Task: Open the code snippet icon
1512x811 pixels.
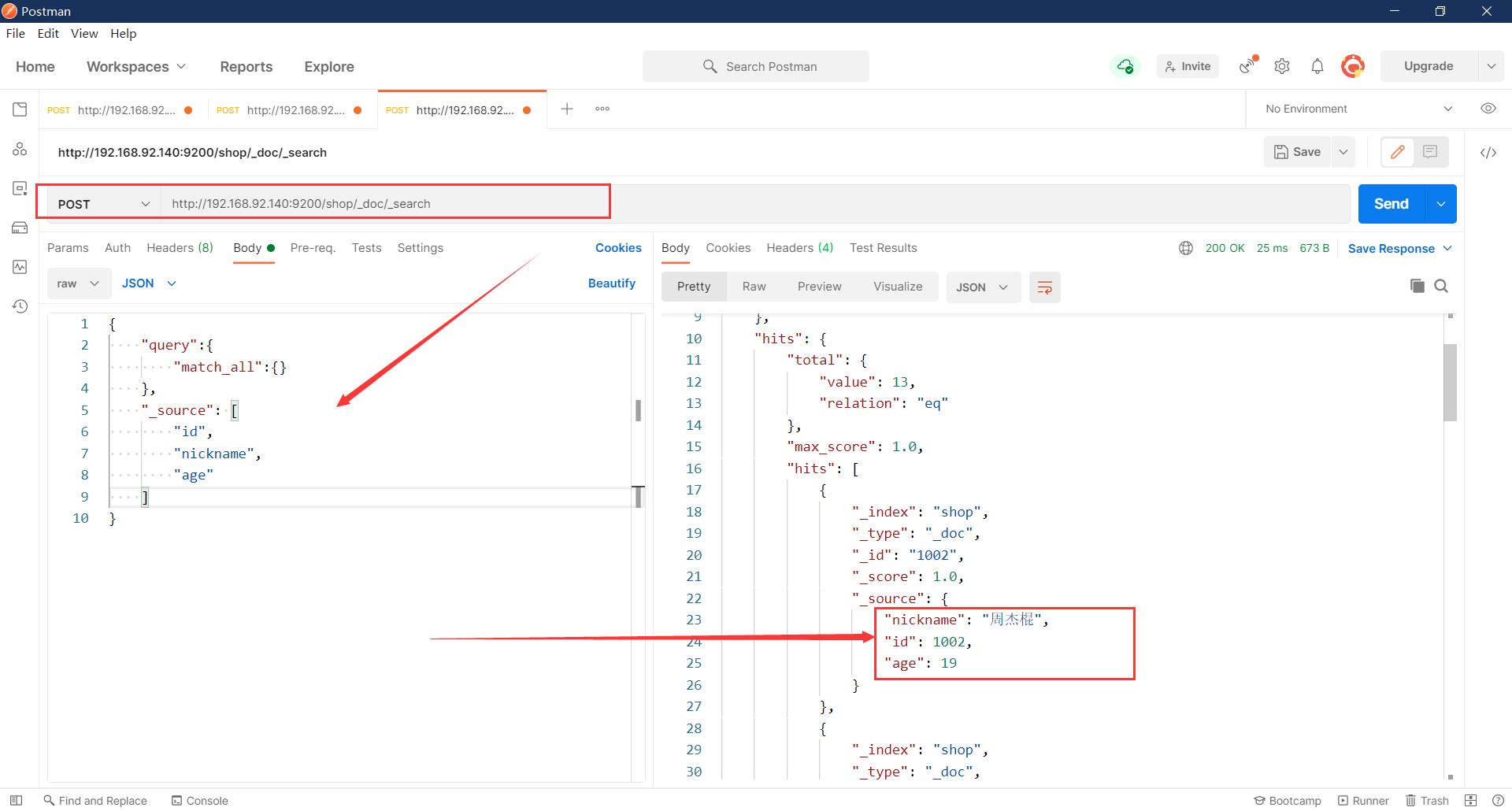Action: [1488, 153]
